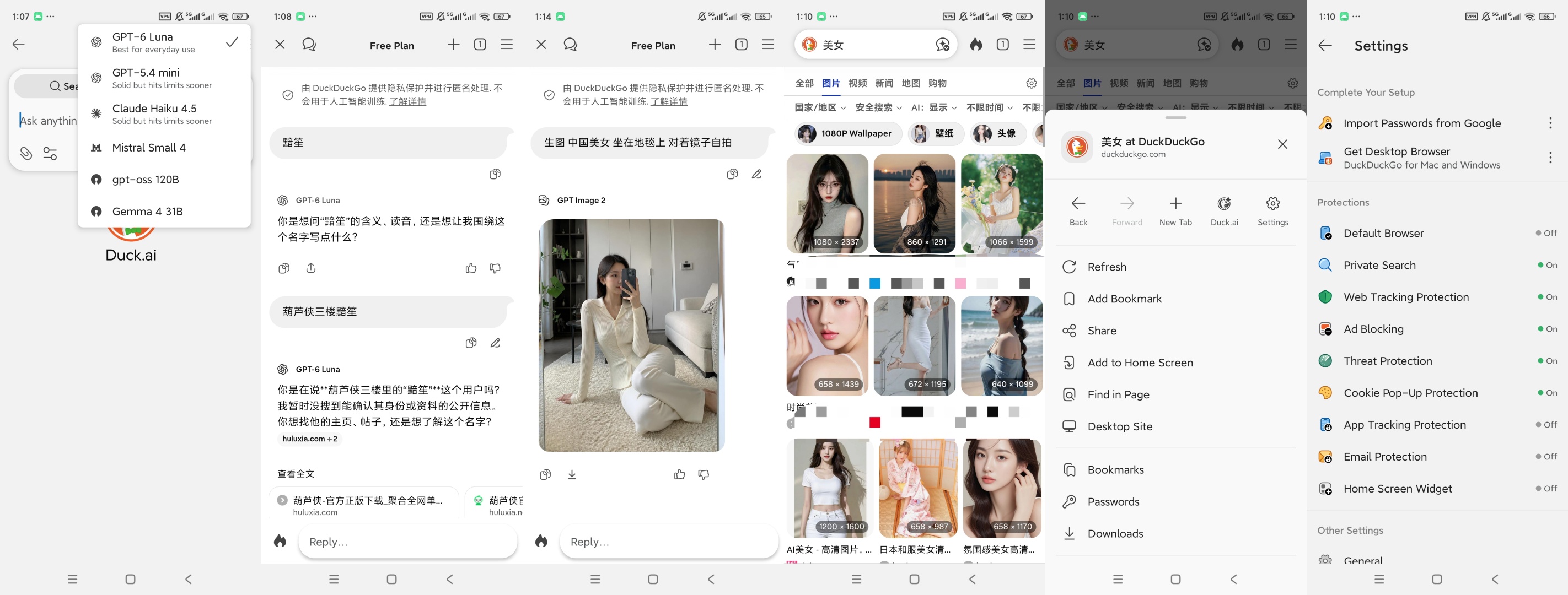
Task: Tap the paperclip attach icon in Duck.ai
Action: pyautogui.click(x=25, y=153)
